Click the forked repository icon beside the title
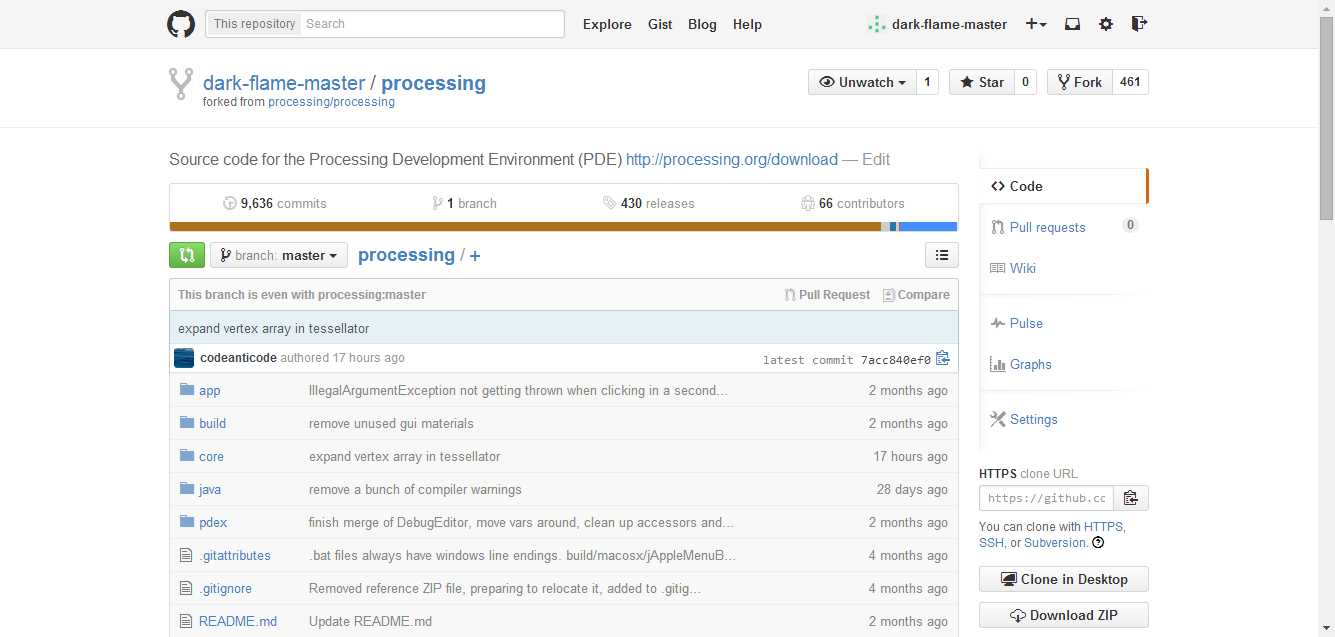Screen dimensions: 1335x637 (181, 84)
